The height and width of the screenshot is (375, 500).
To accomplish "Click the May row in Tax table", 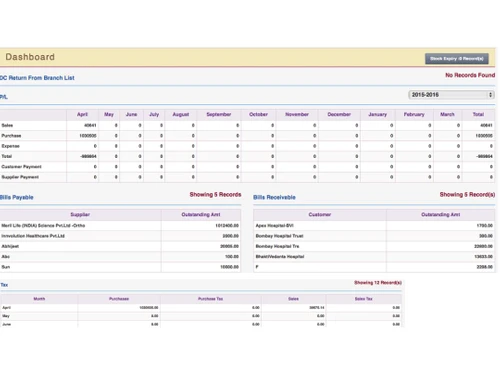I will (201, 316).
